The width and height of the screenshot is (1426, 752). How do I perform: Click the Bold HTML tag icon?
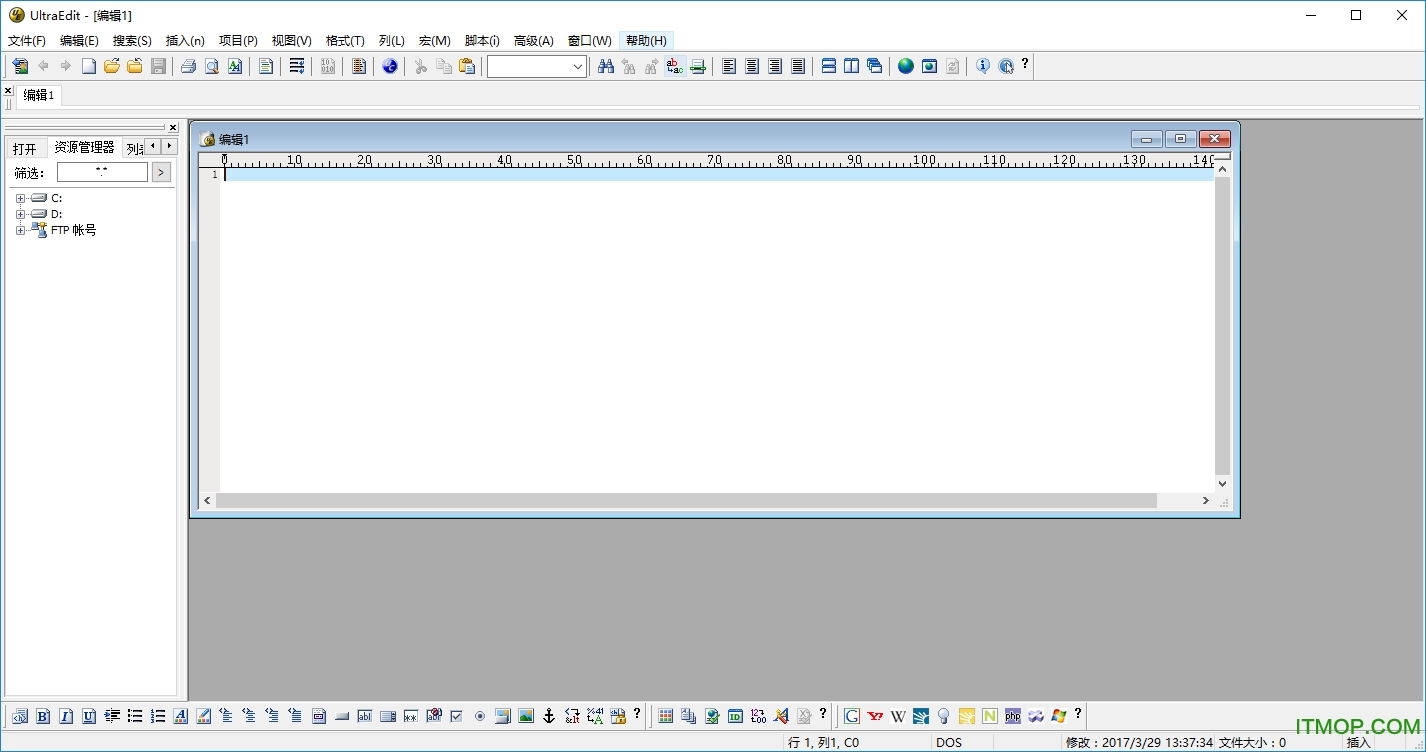tap(43, 716)
